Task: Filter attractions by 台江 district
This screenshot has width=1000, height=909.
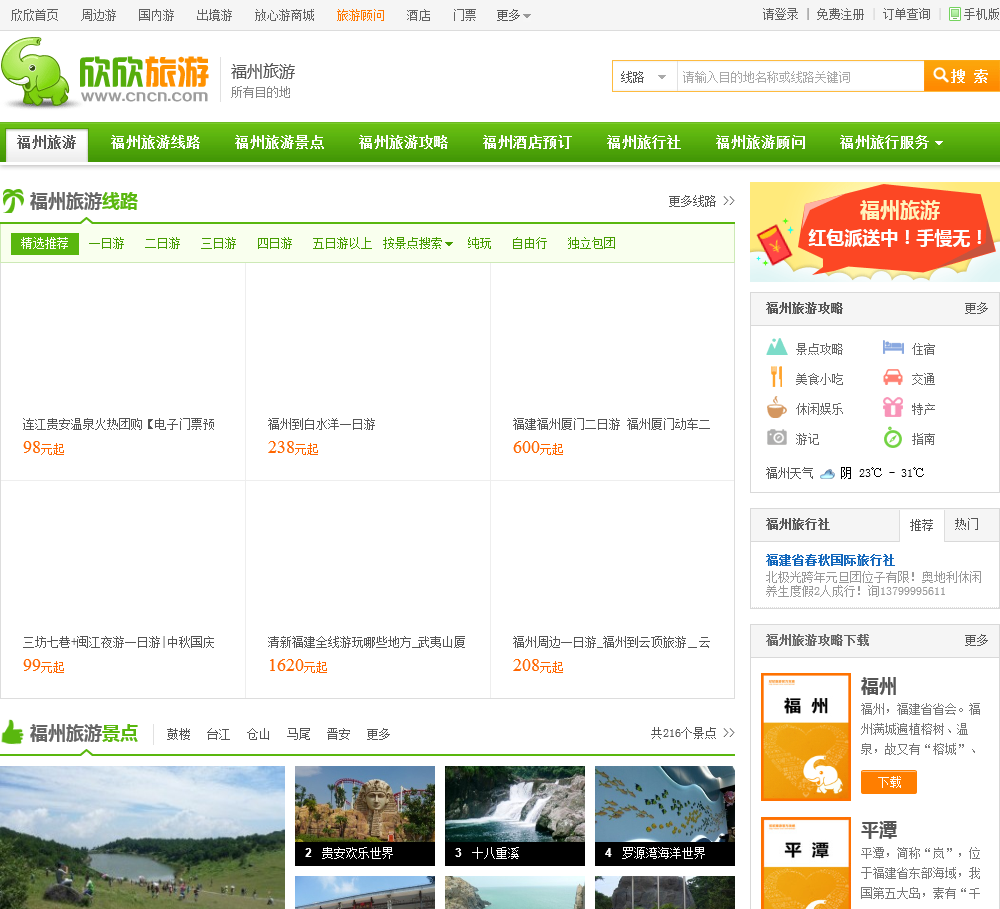Action: point(218,734)
